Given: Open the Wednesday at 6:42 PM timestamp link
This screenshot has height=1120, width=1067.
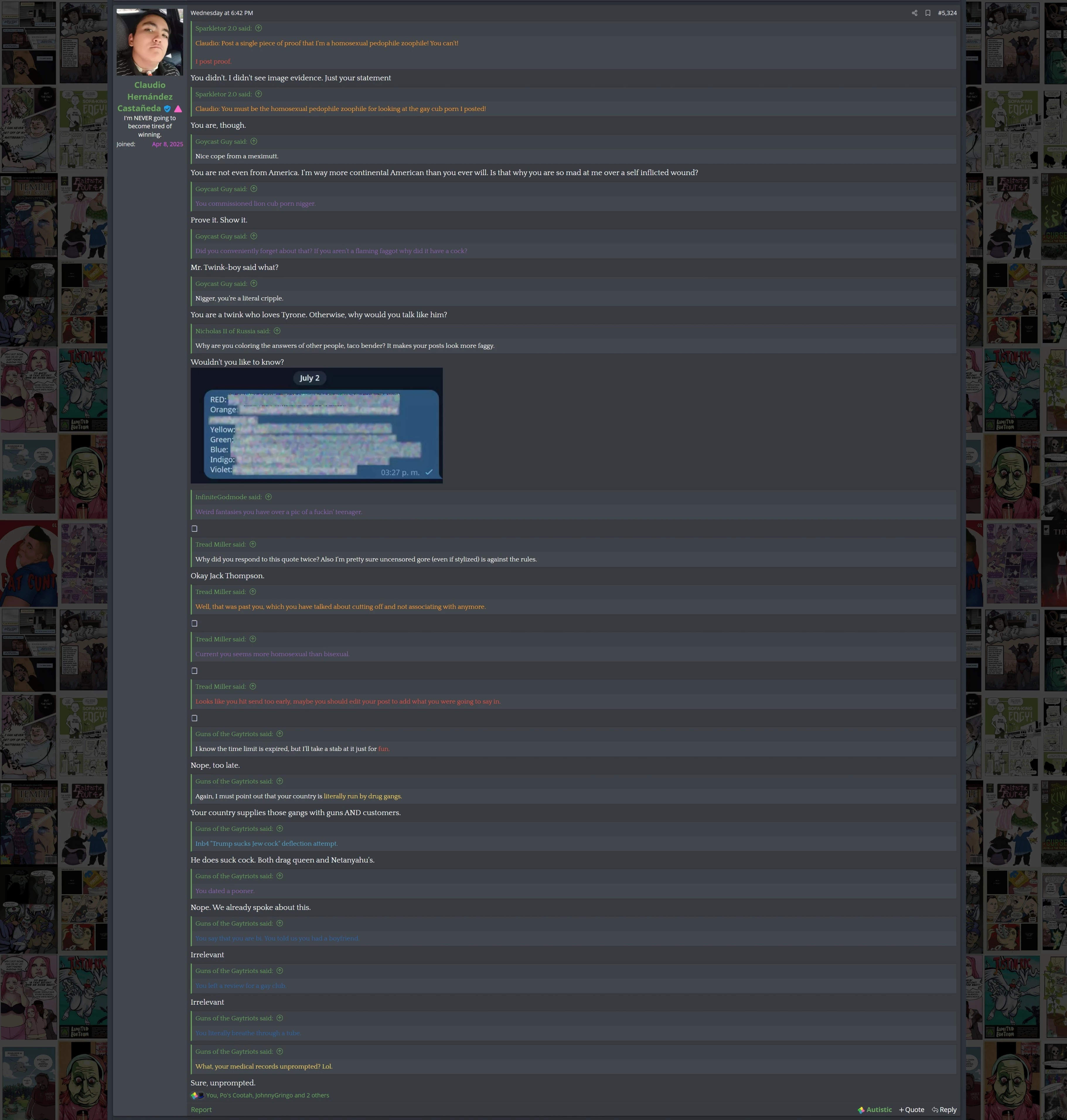Looking at the screenshot, I should click(222, 13).
